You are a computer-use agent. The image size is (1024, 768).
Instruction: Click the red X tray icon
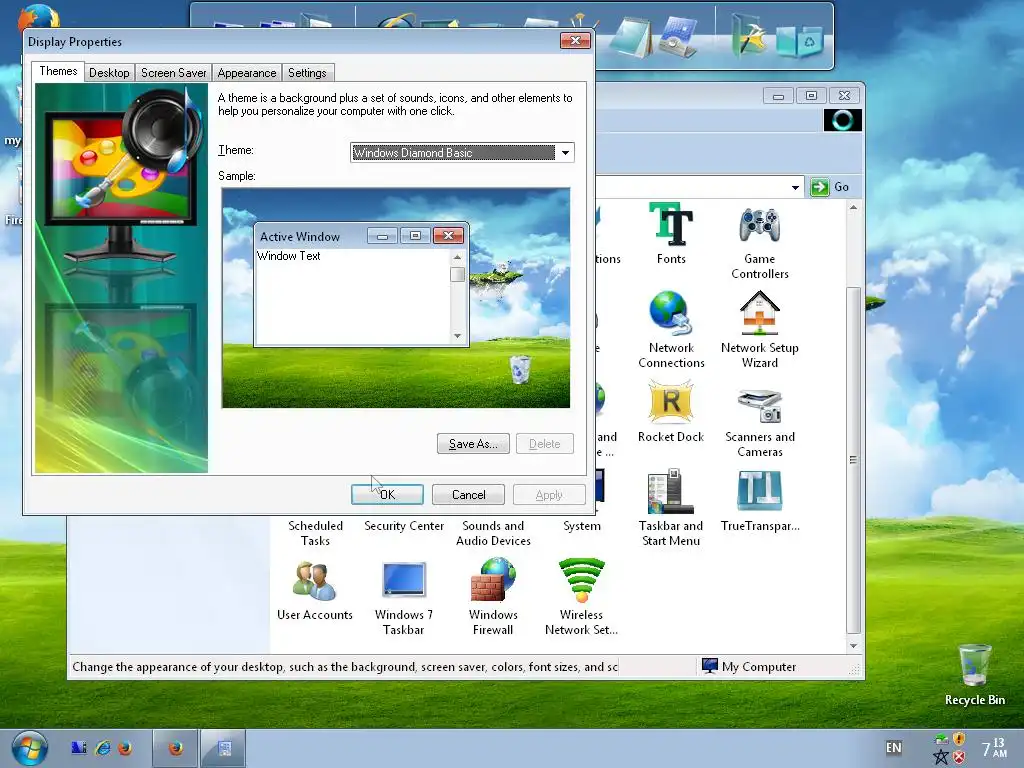click(959, 757)
